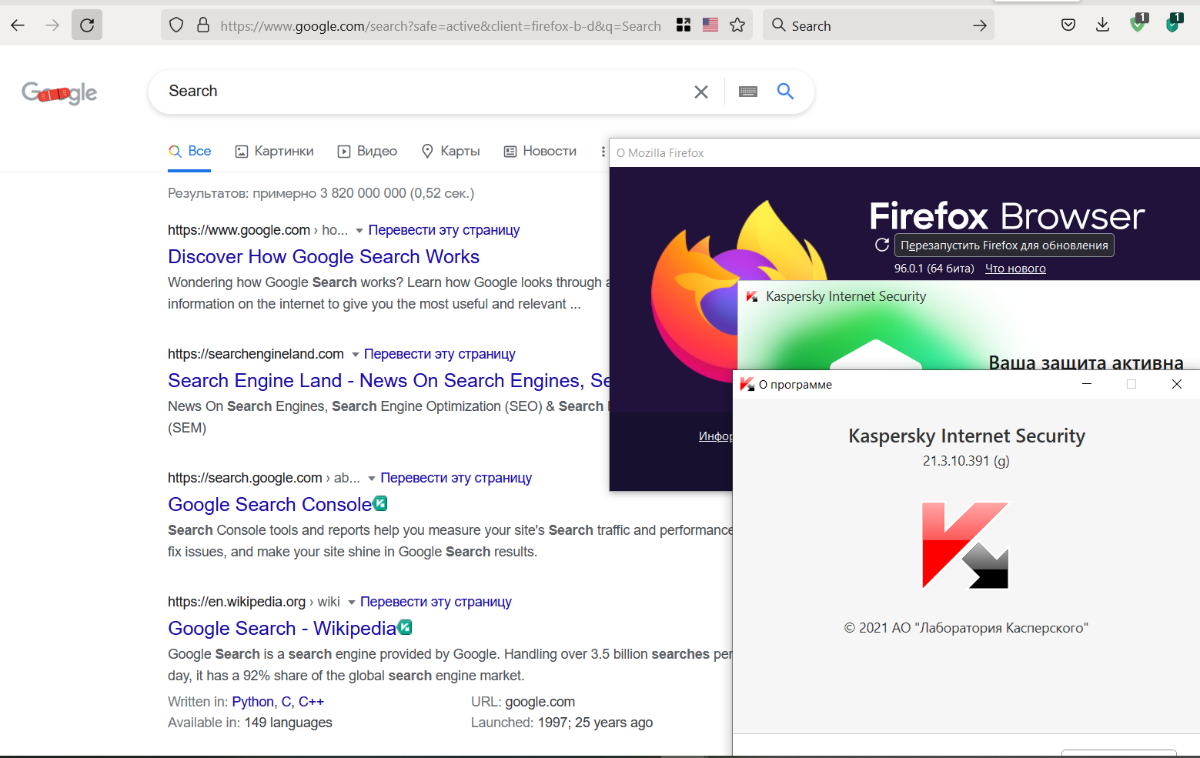Click inside the Google search query box
The image size is (1200, 758).
click(x=425, y=91)
